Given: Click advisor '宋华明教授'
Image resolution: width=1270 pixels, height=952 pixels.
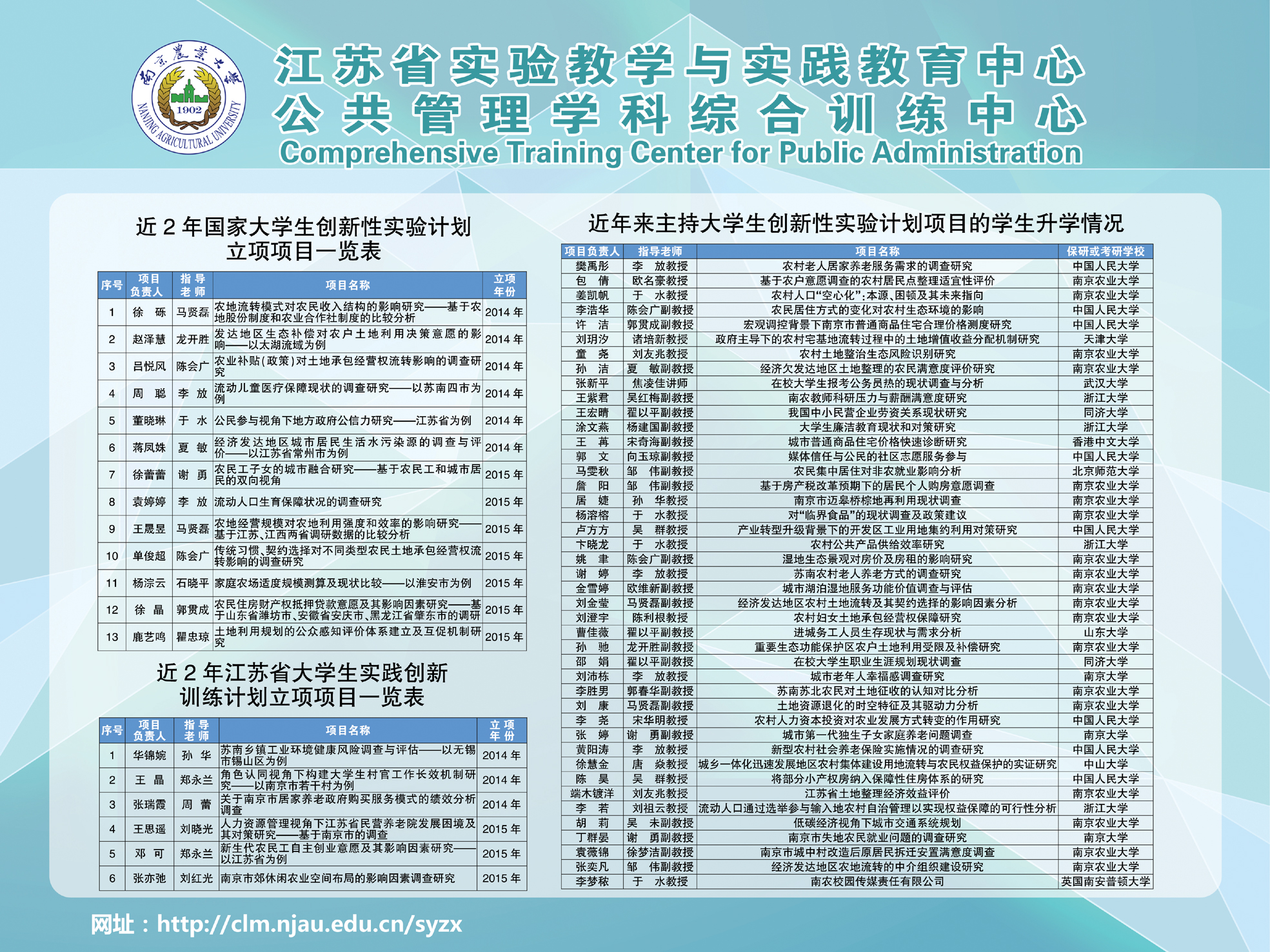Looking at the screenshot, I should coord(660,720).
